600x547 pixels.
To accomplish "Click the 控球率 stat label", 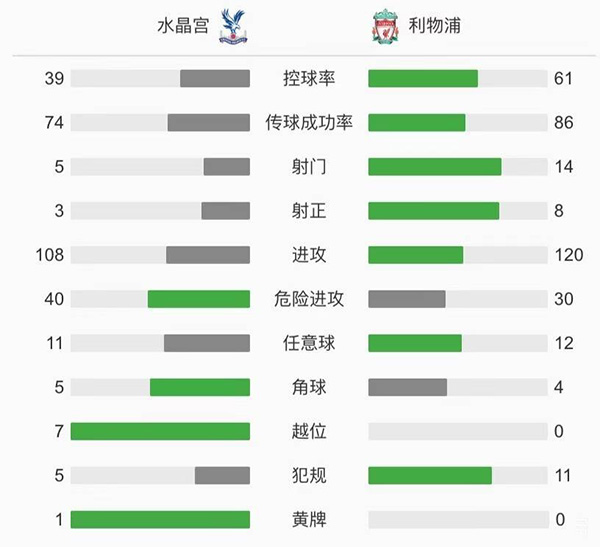I will click(308, 79).
